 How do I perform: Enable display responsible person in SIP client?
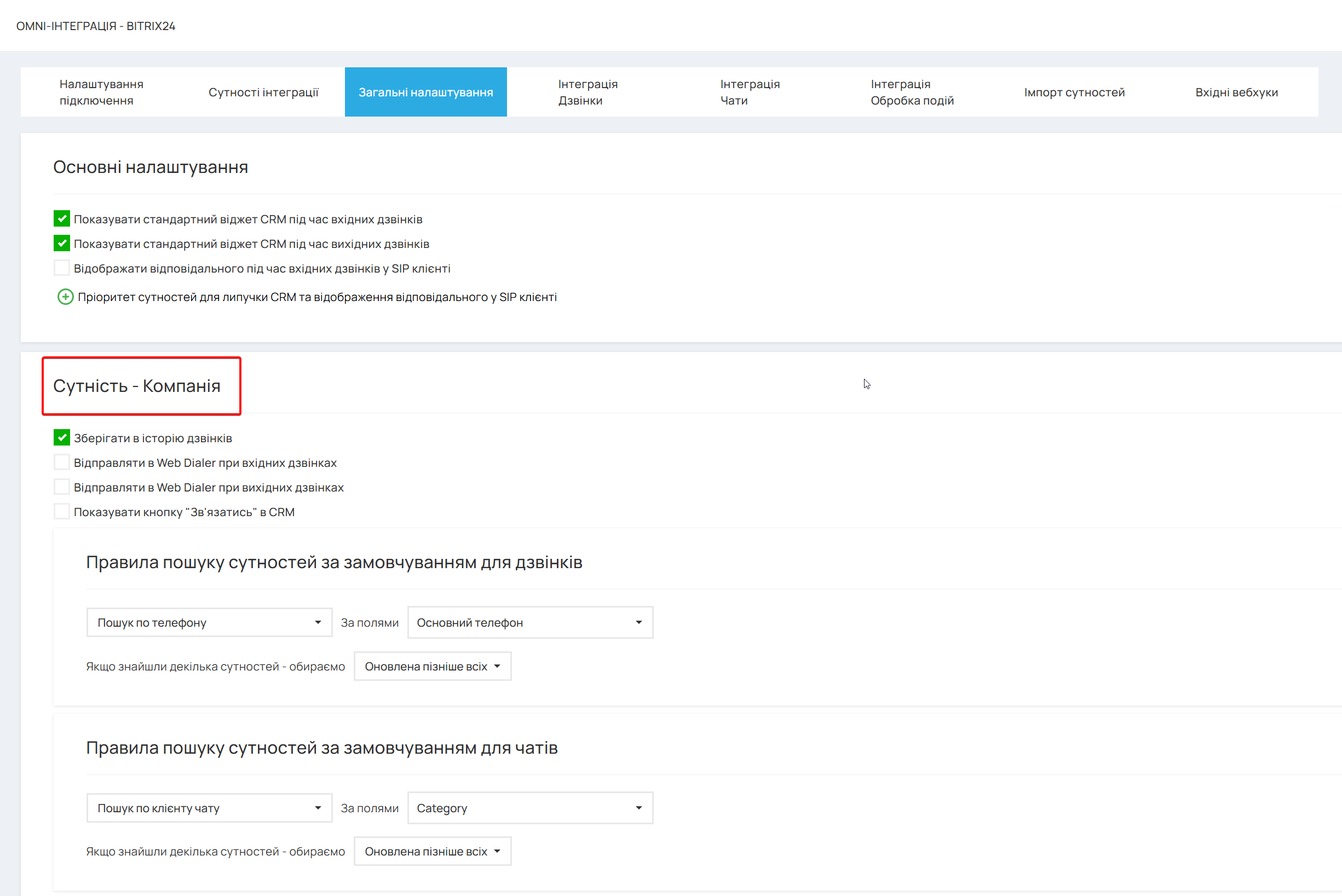pos(62,268)
